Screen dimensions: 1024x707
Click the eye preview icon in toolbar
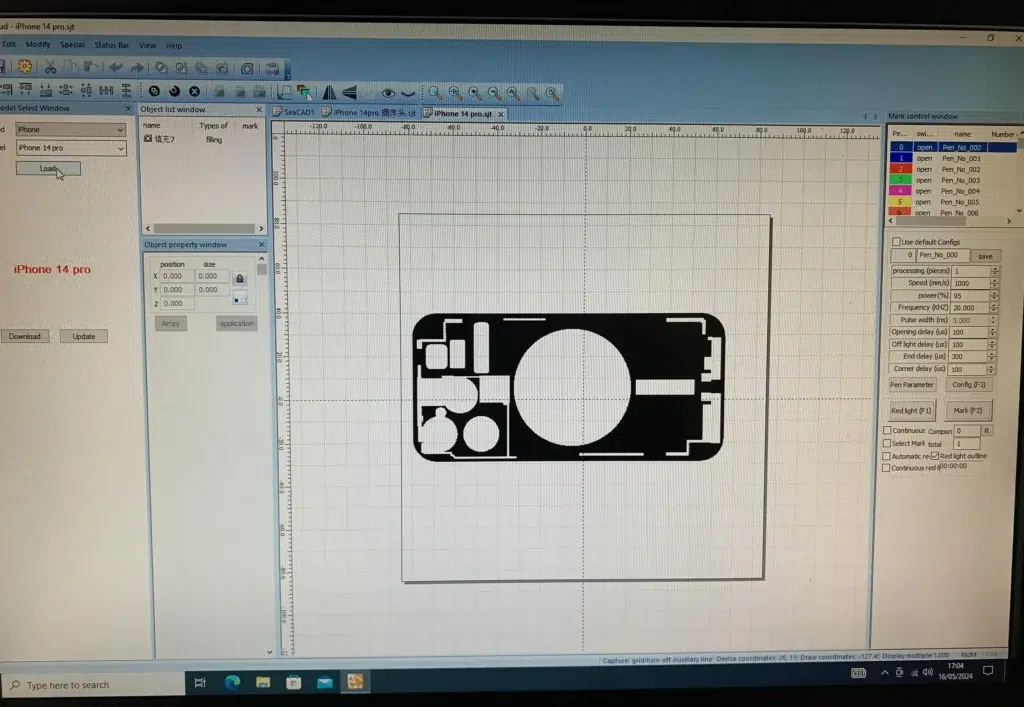(x=388, y=93)
